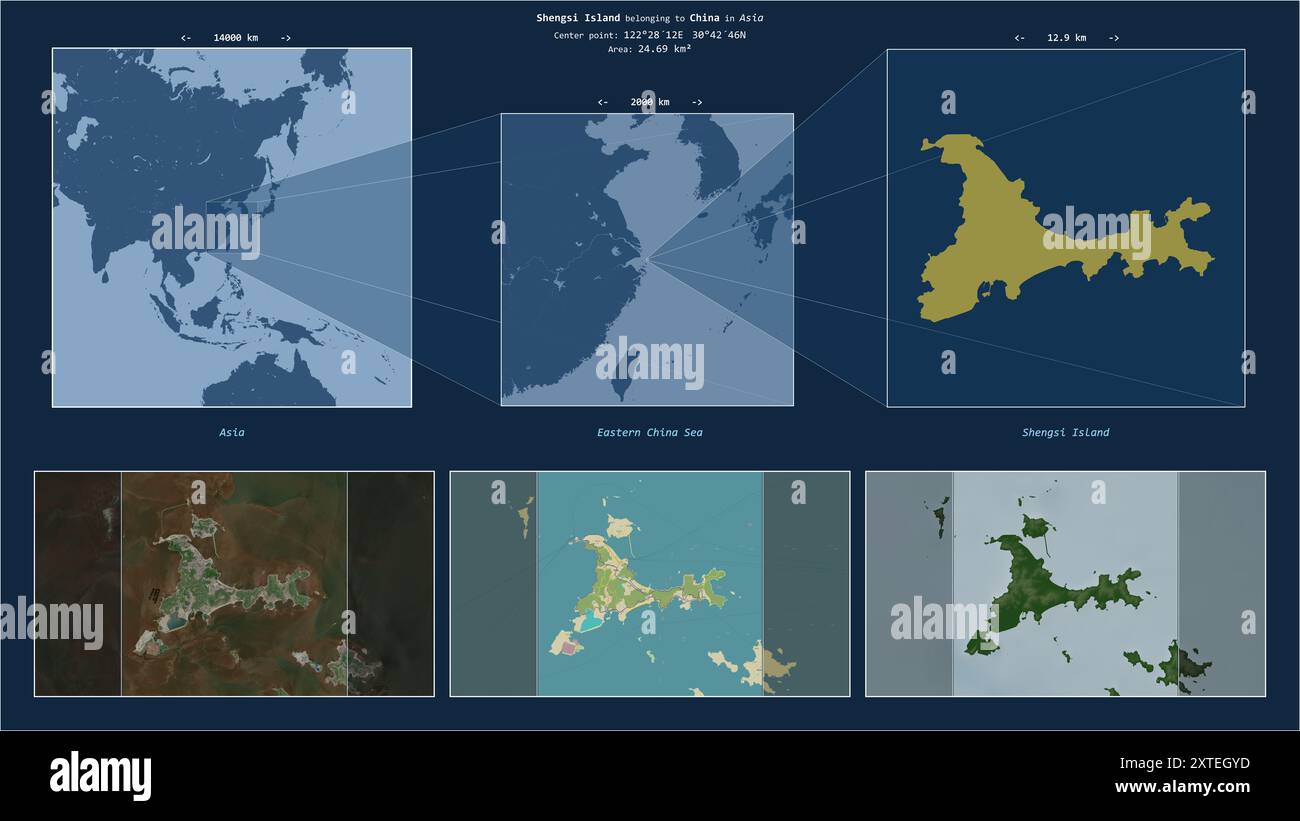Click the alamy logo in footer
The height and width of the screenshot is (821, 1300).
[100, 776]
